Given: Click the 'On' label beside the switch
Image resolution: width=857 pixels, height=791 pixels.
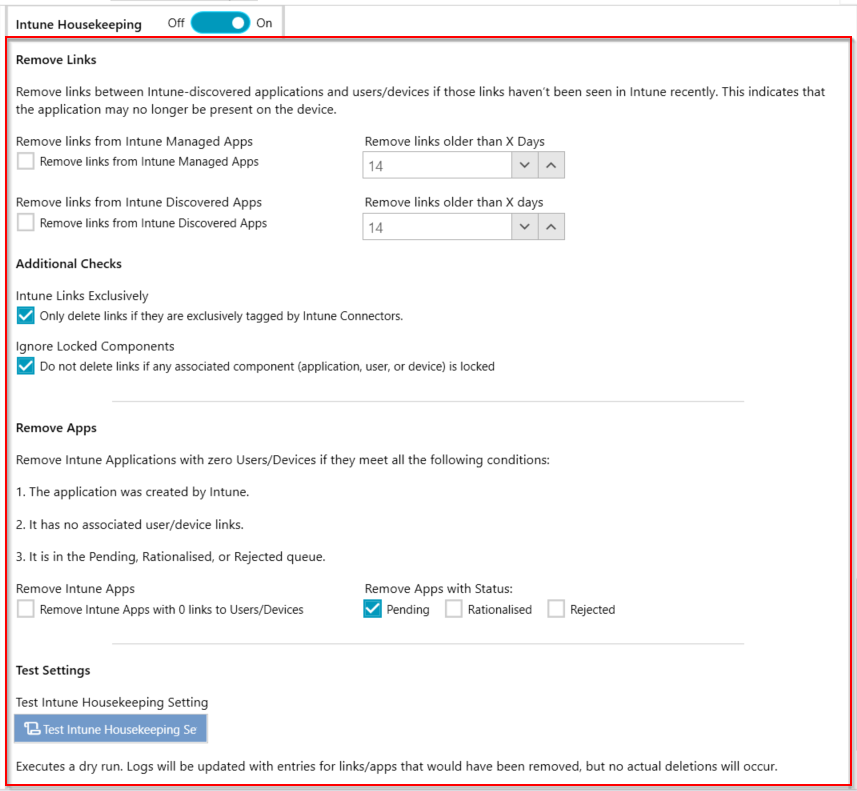Looking at the screenshot, I should point(265,23).
